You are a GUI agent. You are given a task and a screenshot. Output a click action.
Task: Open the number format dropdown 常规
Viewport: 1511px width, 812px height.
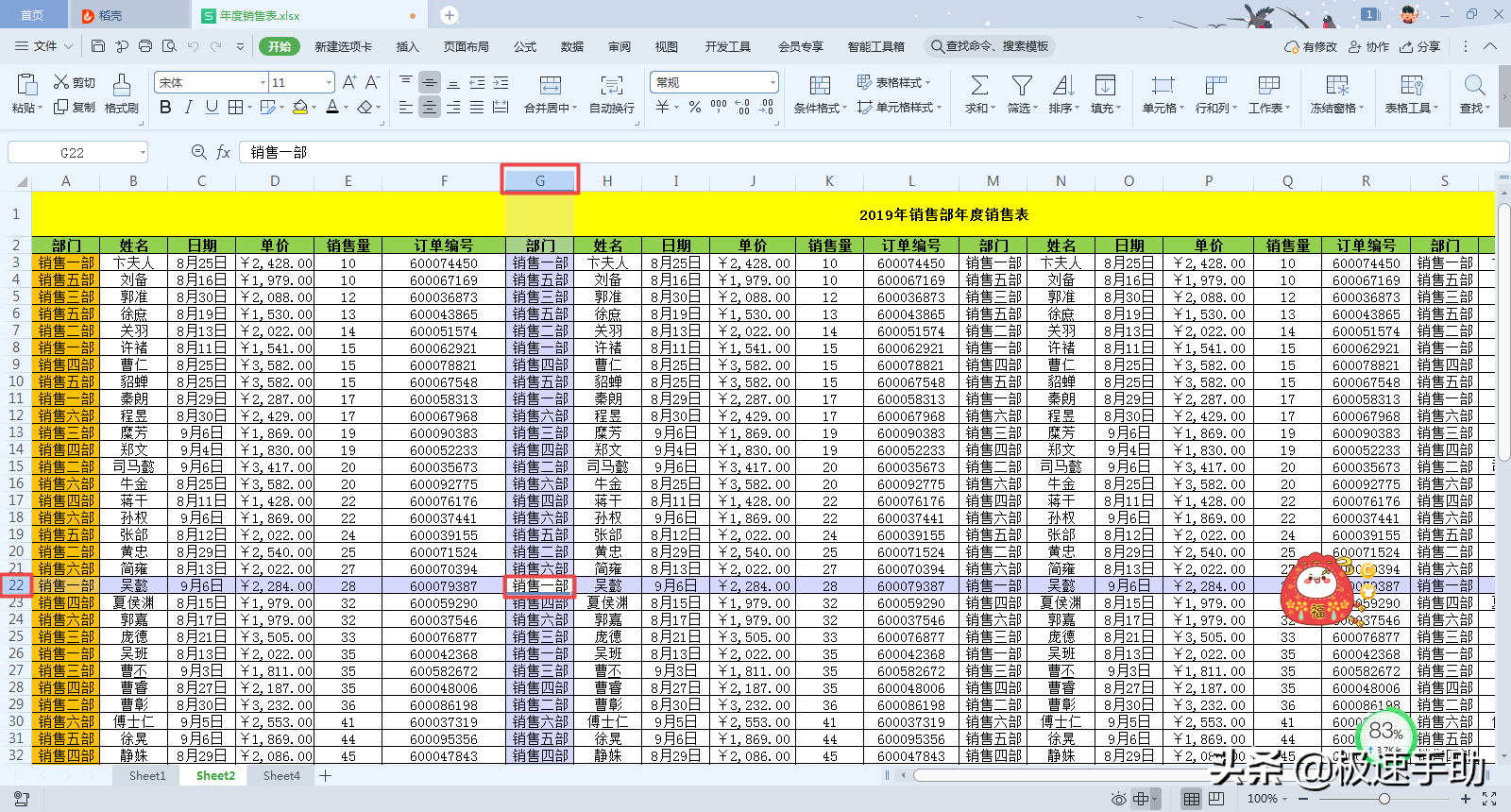(x=772, y=82)
